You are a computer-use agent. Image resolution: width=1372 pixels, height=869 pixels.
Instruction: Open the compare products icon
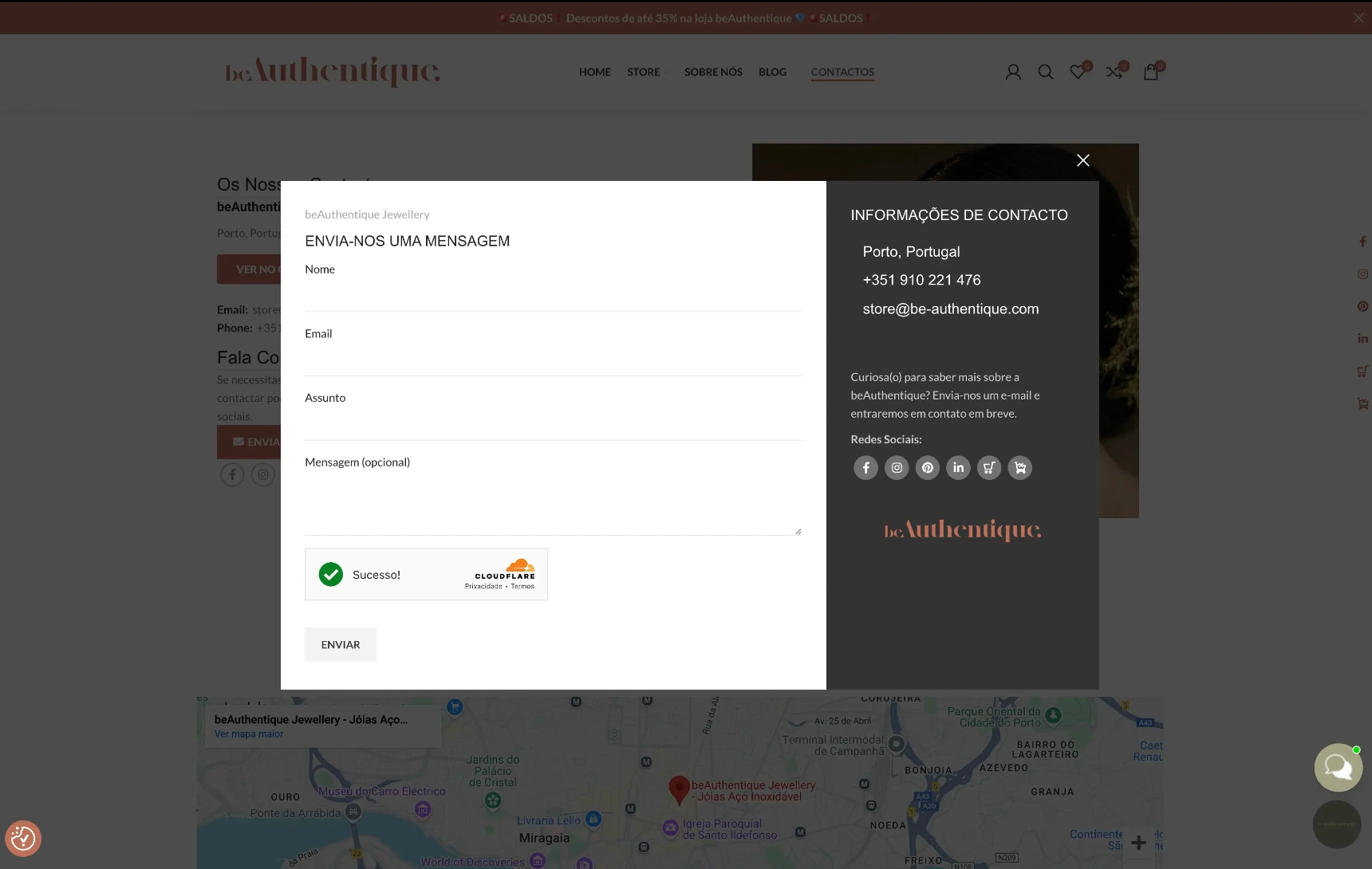point(1114,73)
